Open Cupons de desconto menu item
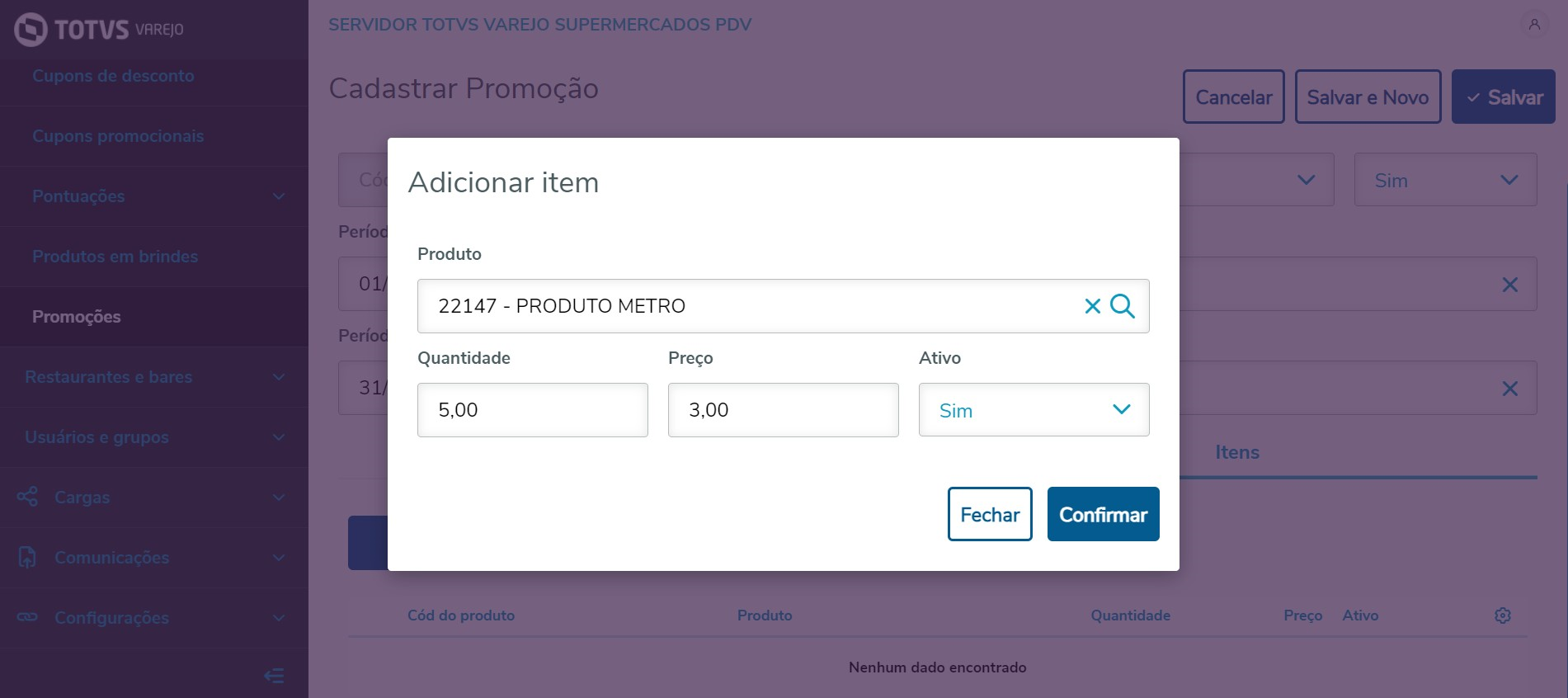The image size is (1568, 698). [113, 76]
